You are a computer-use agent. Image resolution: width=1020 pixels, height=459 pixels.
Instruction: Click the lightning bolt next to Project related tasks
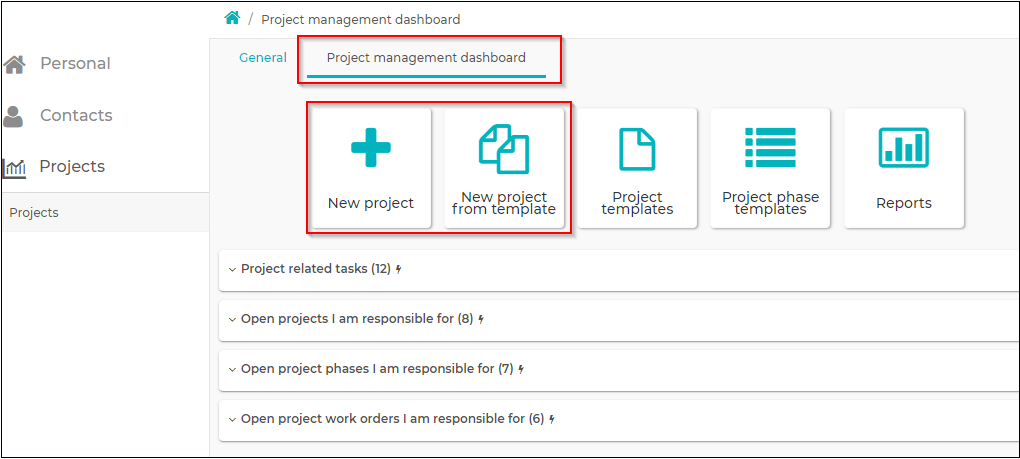point(399,269)
